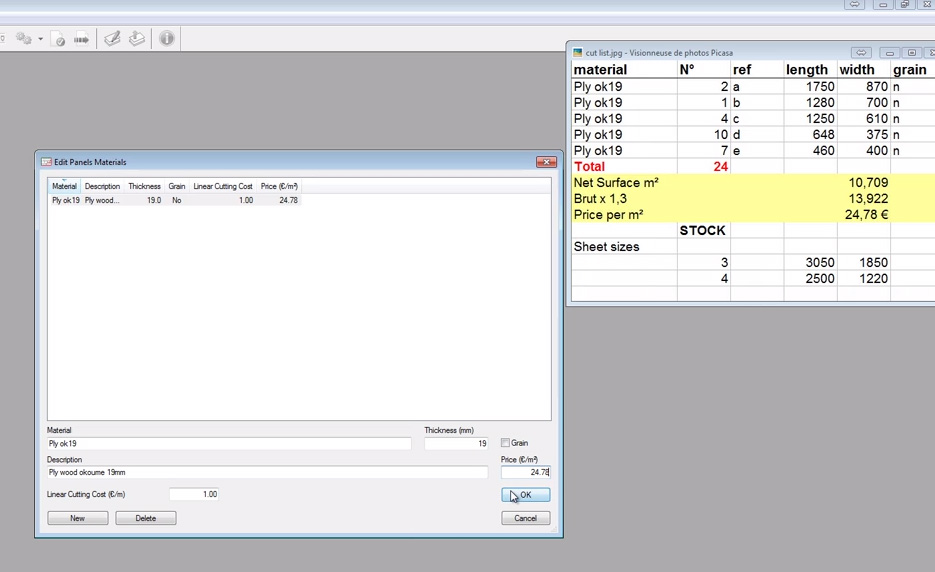Viewport: 935px width, 572px height.
Task: Click the panels stack with up arrow icon
Action: pyautogui.click(x=137, y=39)
